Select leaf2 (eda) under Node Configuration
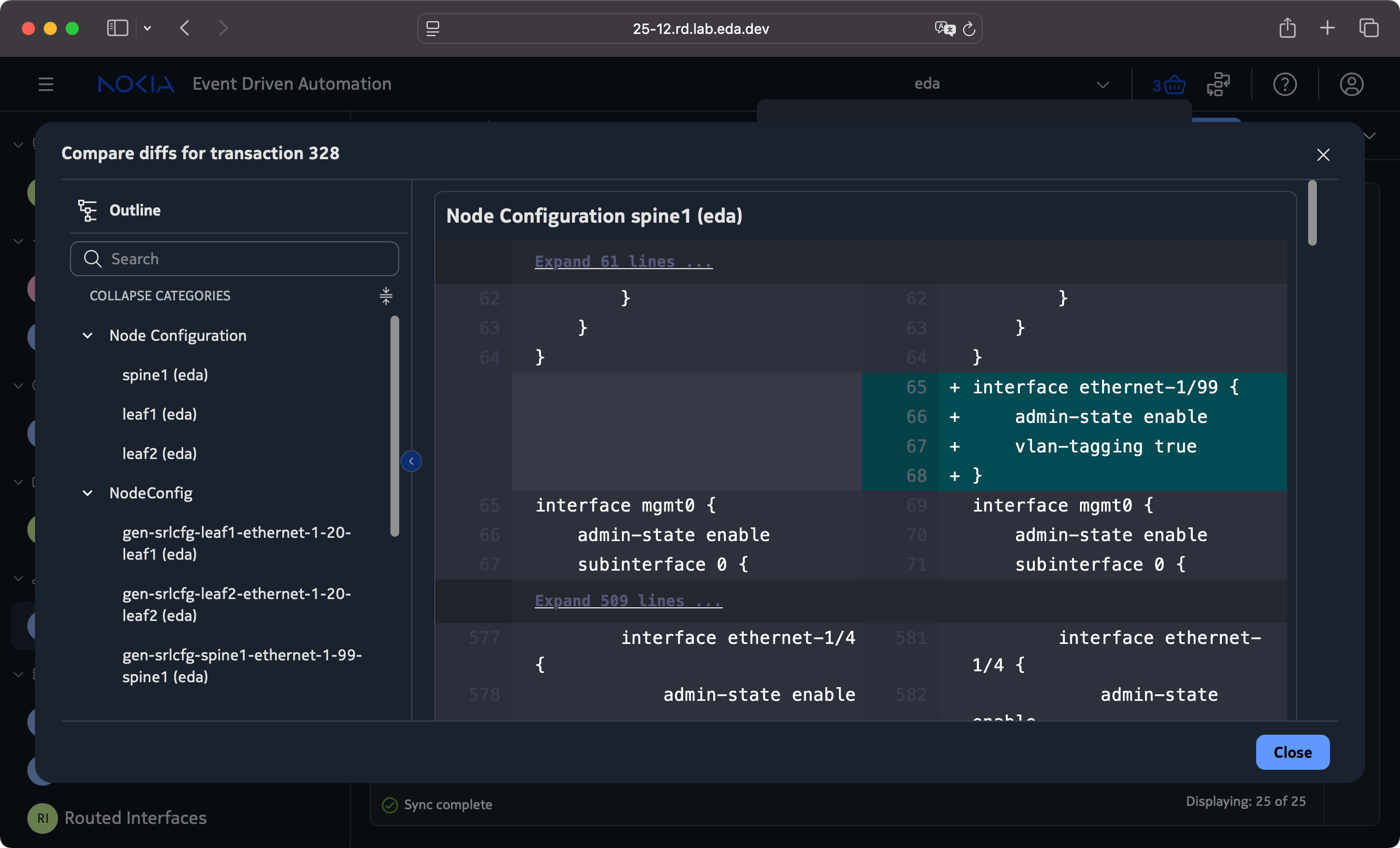 point(159,453)
